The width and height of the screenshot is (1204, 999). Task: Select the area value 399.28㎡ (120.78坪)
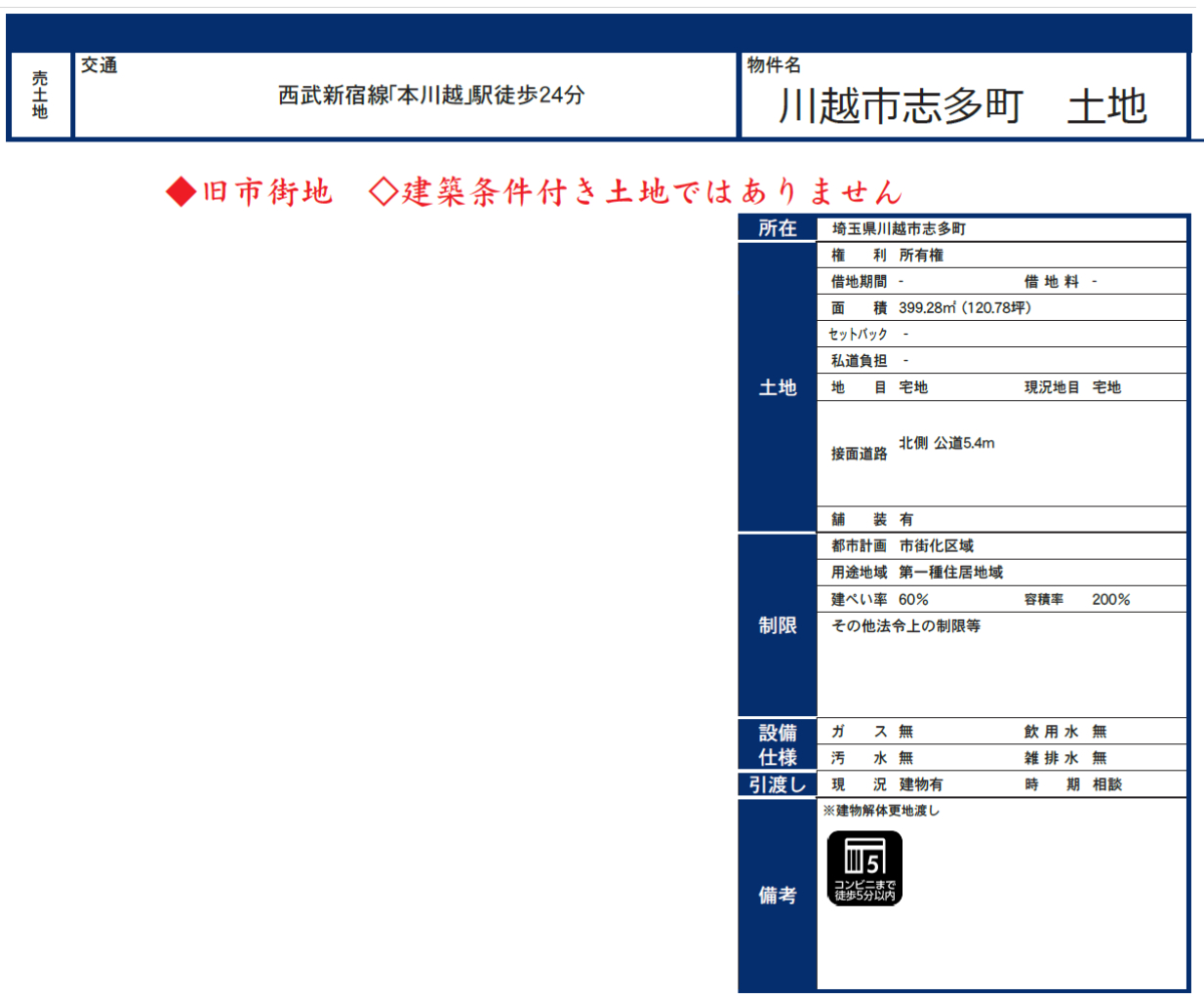(x=964, y=308)
